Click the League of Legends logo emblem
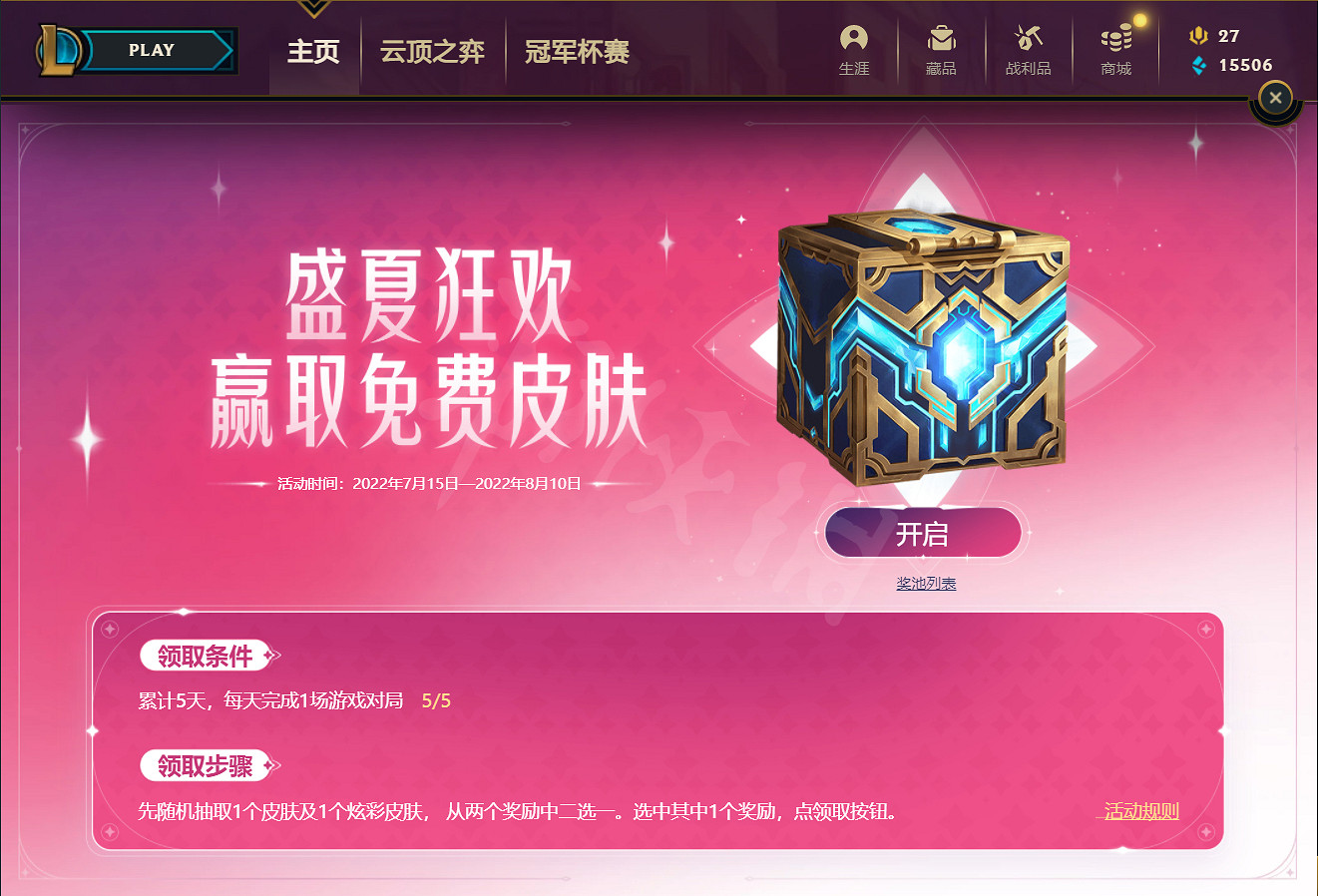The width and height of the screenshot is (1318, 896). (59, 50)
